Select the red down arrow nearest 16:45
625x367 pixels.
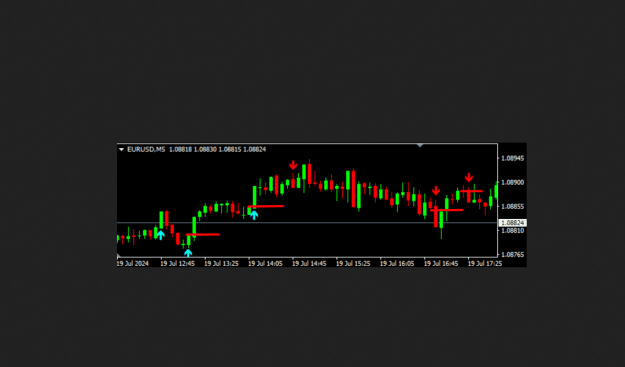click(436, 191)
